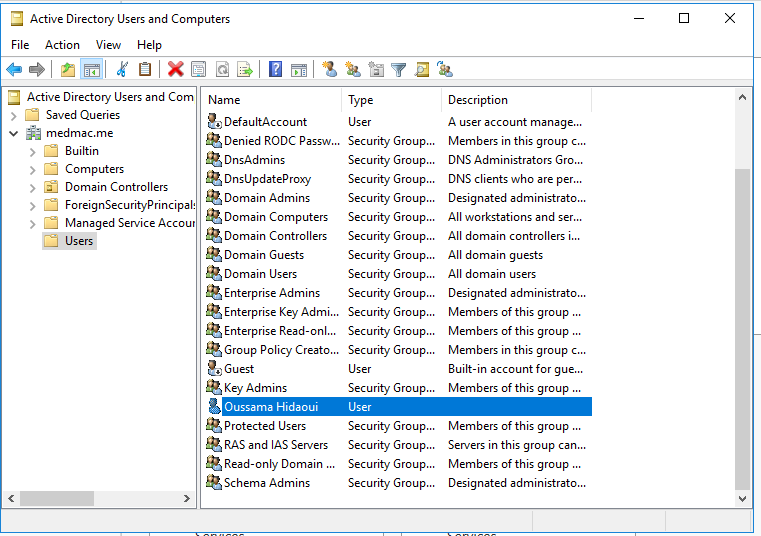Select the DnsAdmins group row

click(397, 160)
